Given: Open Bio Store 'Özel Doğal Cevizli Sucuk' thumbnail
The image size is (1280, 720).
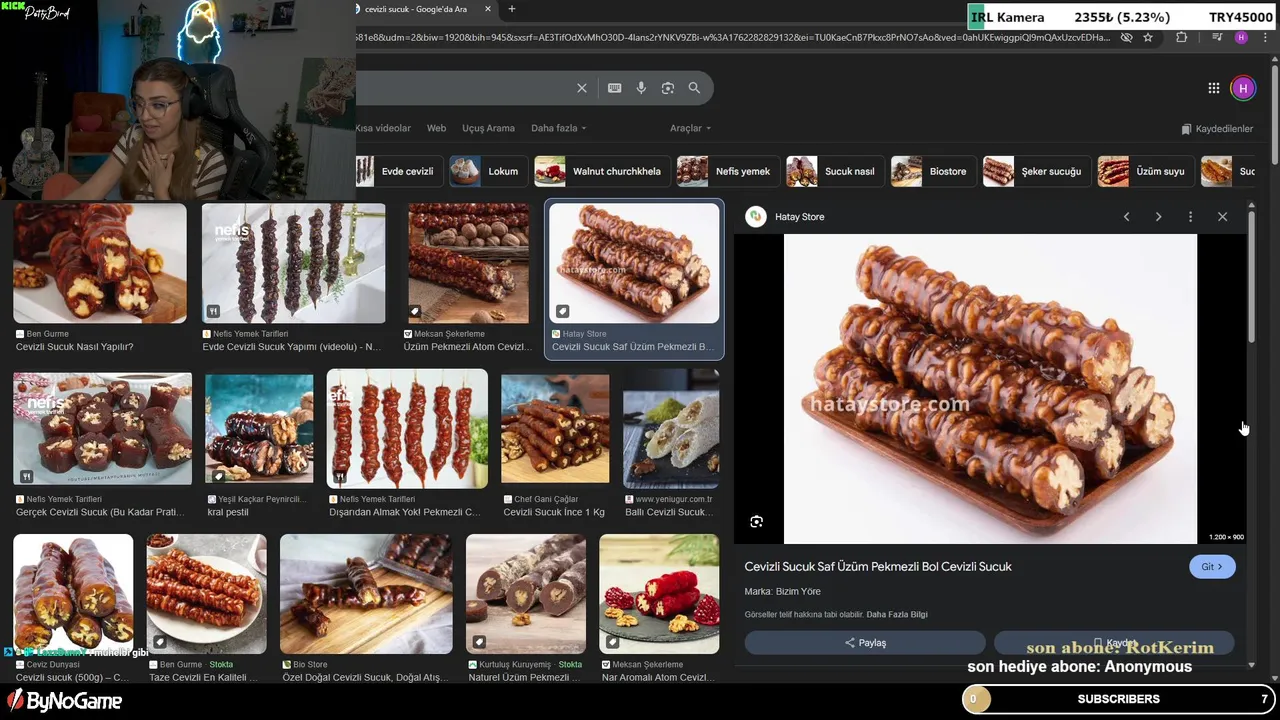Looking at the screenshot, I should pyautogui.click(x=366, y=593).
